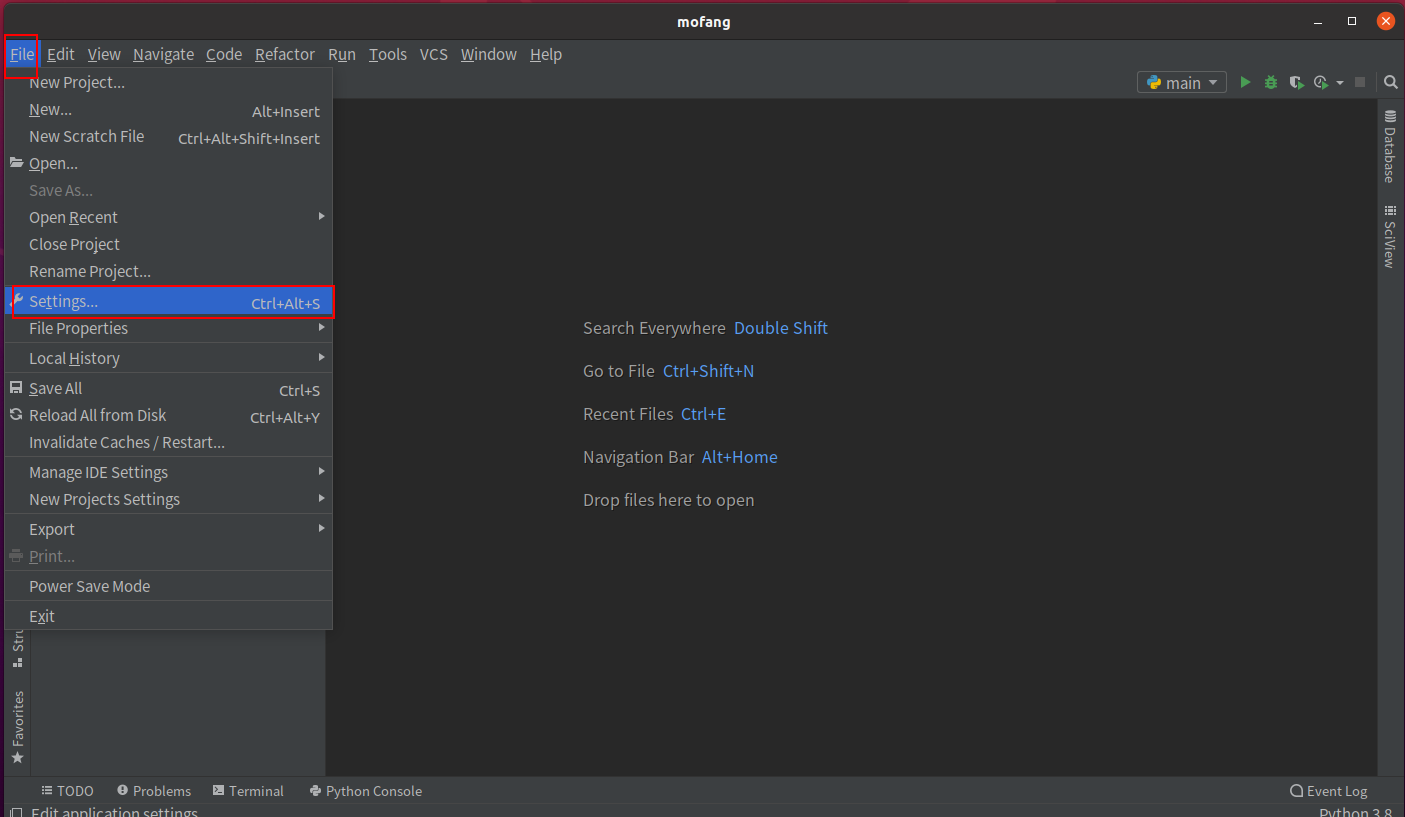
Task: Choose Settings... from the File menu
Action: [168, 301]
